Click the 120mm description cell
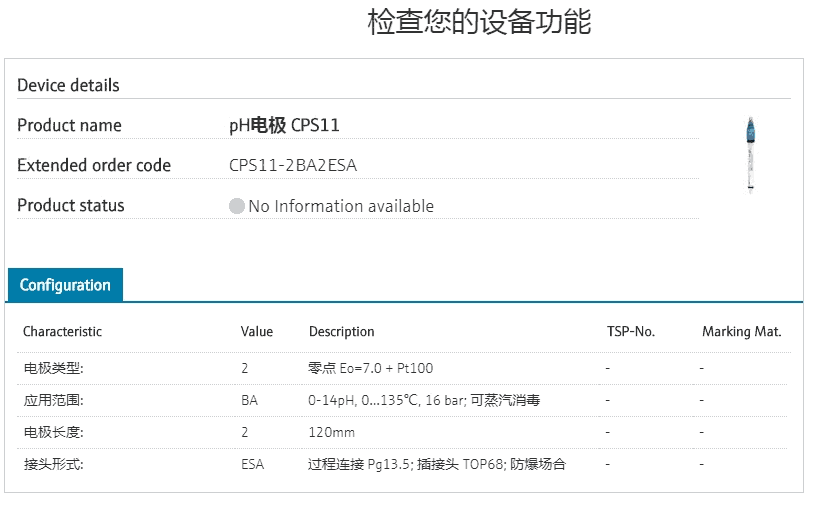Viewport: 822px width, 515px height. tap(331, 432)
